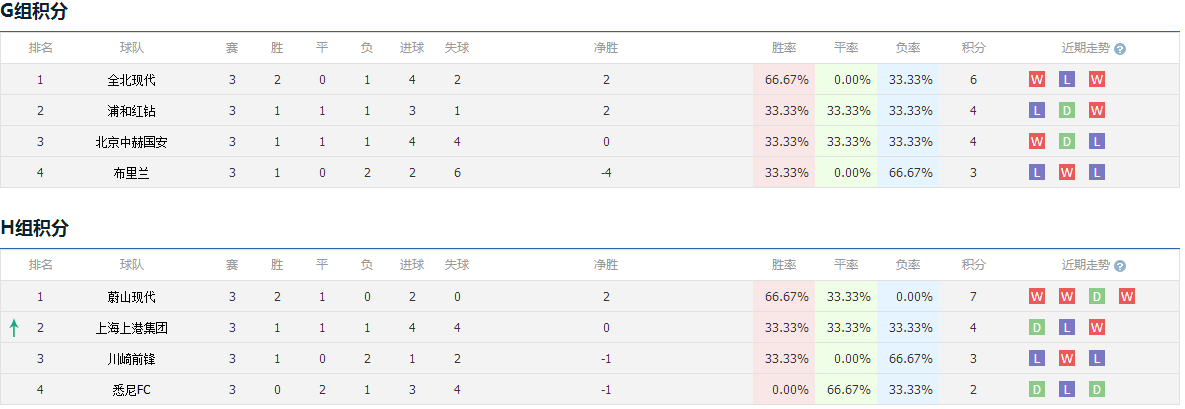Open team 北京中赫国安
This screenshot has height=409, width=1185.
(x=131, y=141)
